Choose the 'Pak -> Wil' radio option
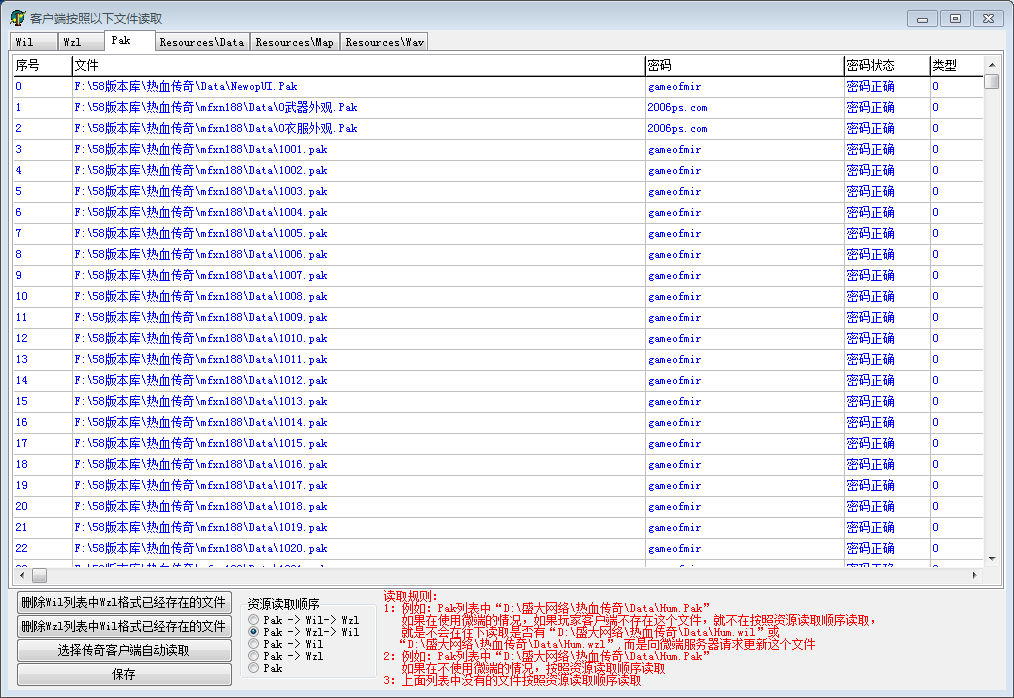This screenshot has width=1014, height=698. coord(254,644)
